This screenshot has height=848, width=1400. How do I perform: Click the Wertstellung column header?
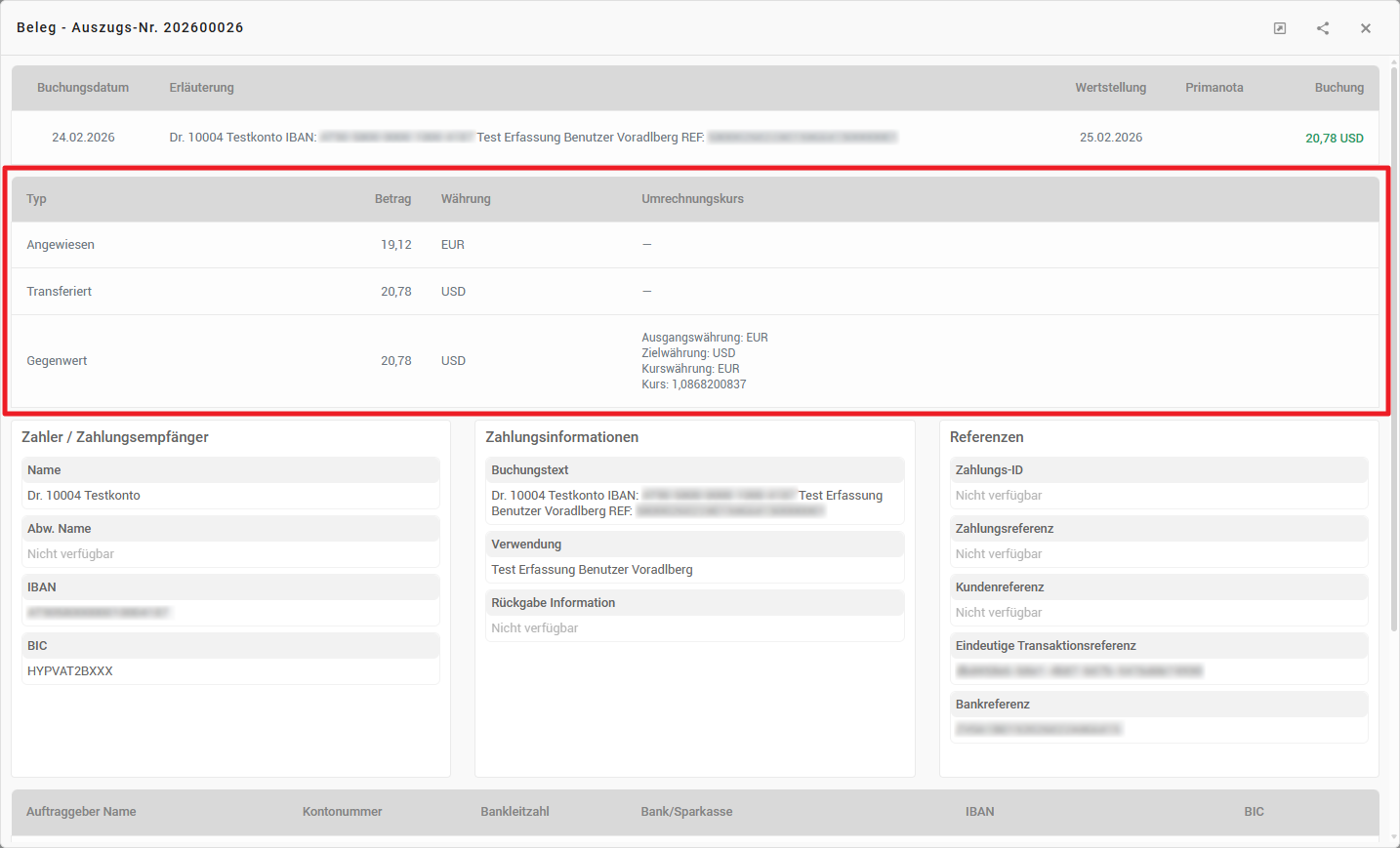(1110, 88)
